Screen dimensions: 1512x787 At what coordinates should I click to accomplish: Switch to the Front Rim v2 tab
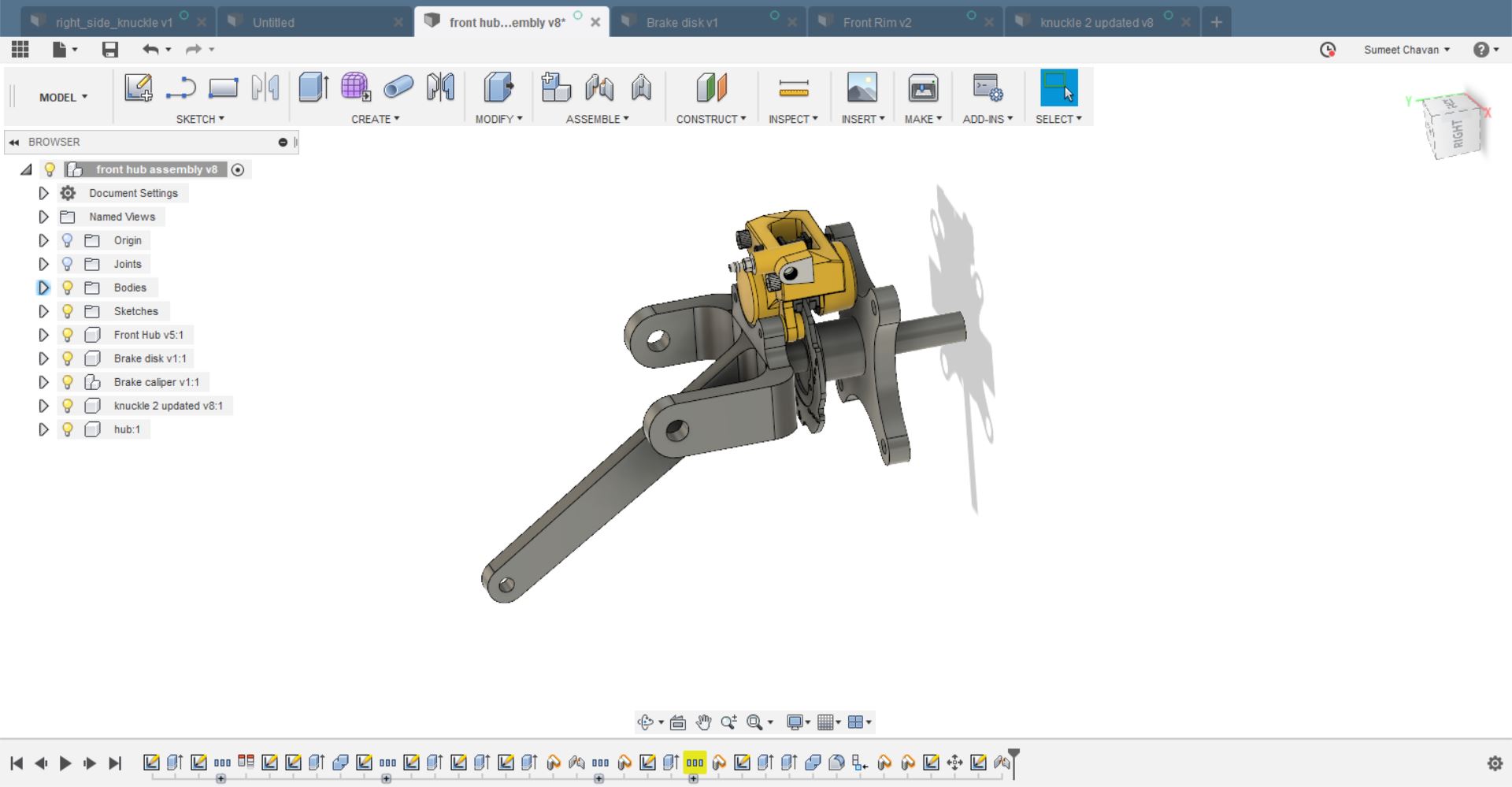906,22
